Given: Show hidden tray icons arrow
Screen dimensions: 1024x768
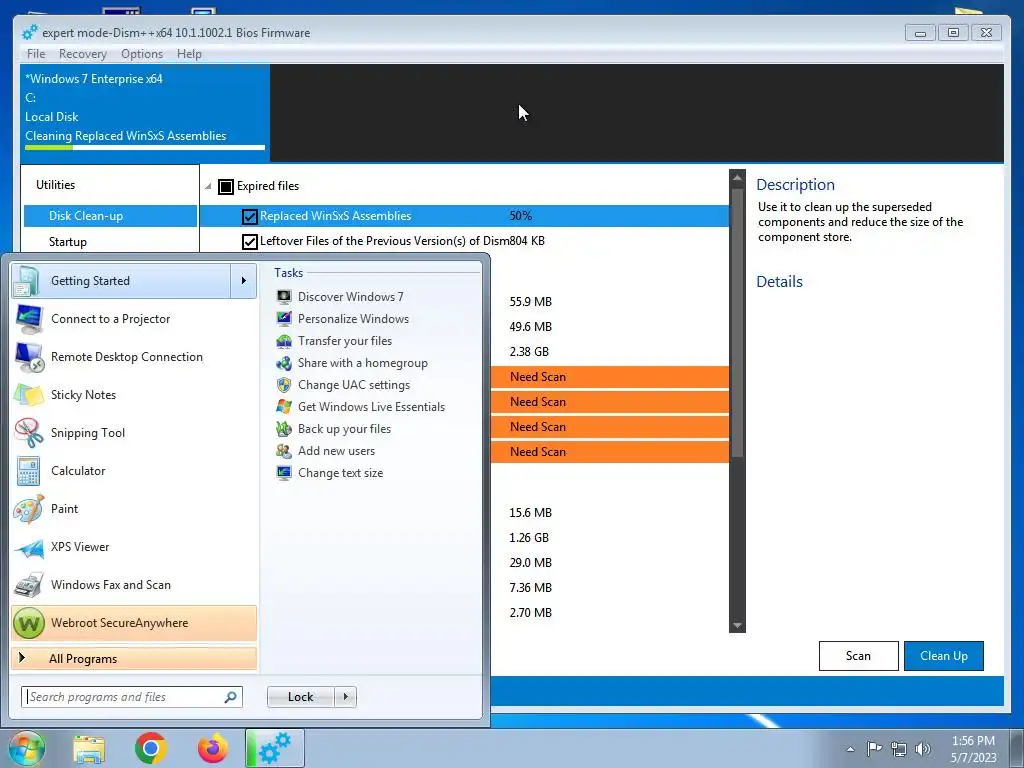Looking at the screenshot, I should (x=850, y=749).
